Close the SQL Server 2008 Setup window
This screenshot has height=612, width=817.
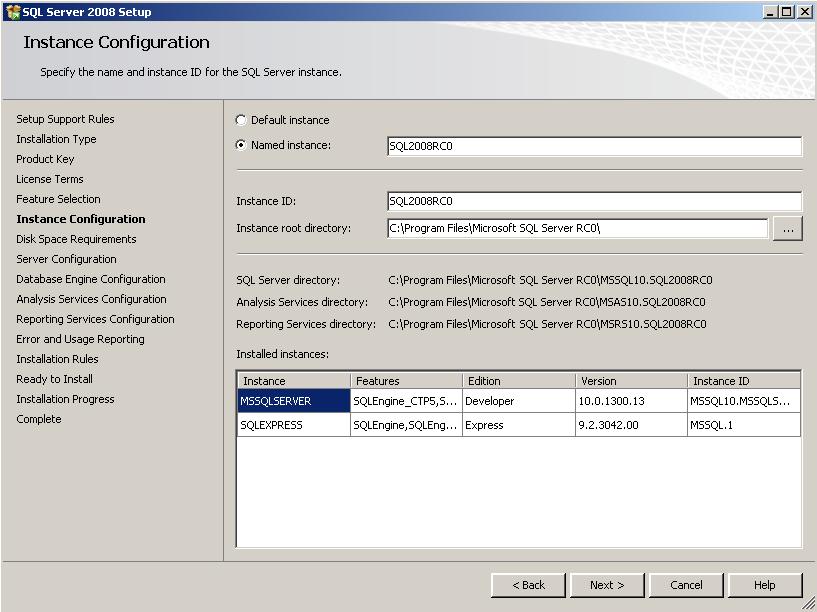coord(804,11)
